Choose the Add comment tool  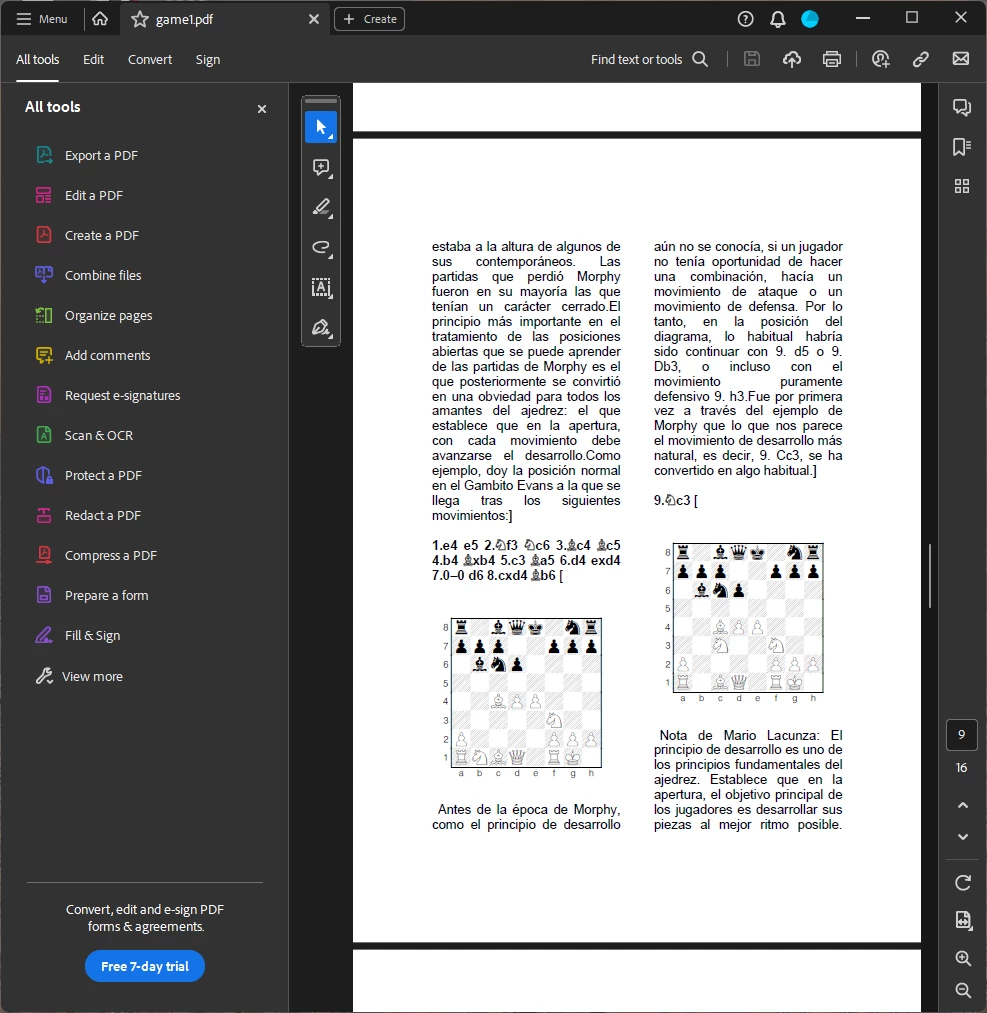pos(321,167)
